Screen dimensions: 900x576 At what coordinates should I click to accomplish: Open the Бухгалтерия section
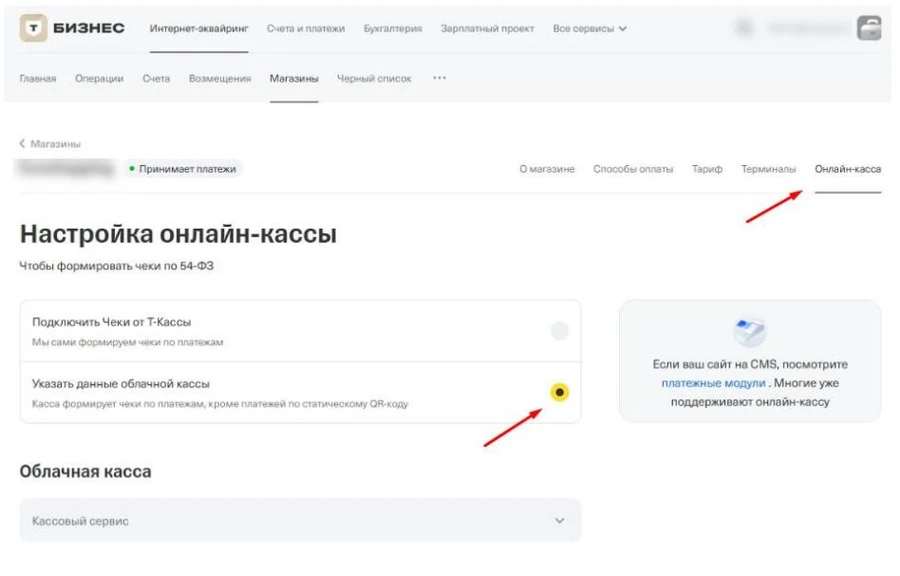tap(392, 29)
